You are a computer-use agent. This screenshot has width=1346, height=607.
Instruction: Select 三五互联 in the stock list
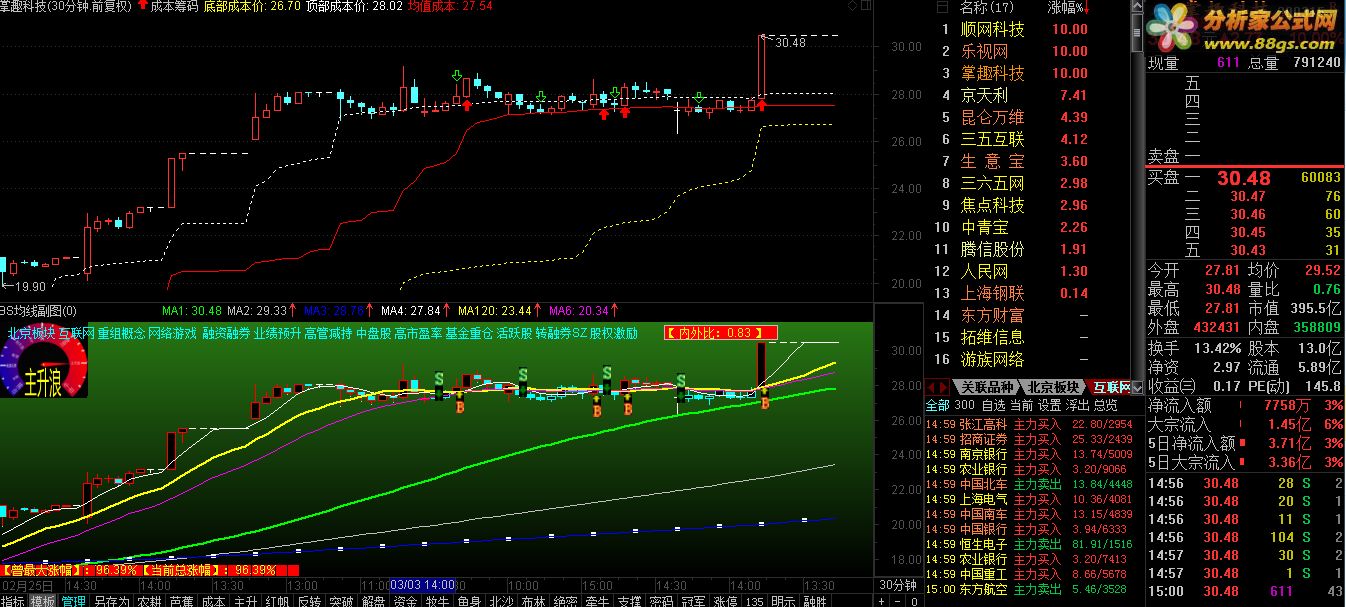(993, 139)
